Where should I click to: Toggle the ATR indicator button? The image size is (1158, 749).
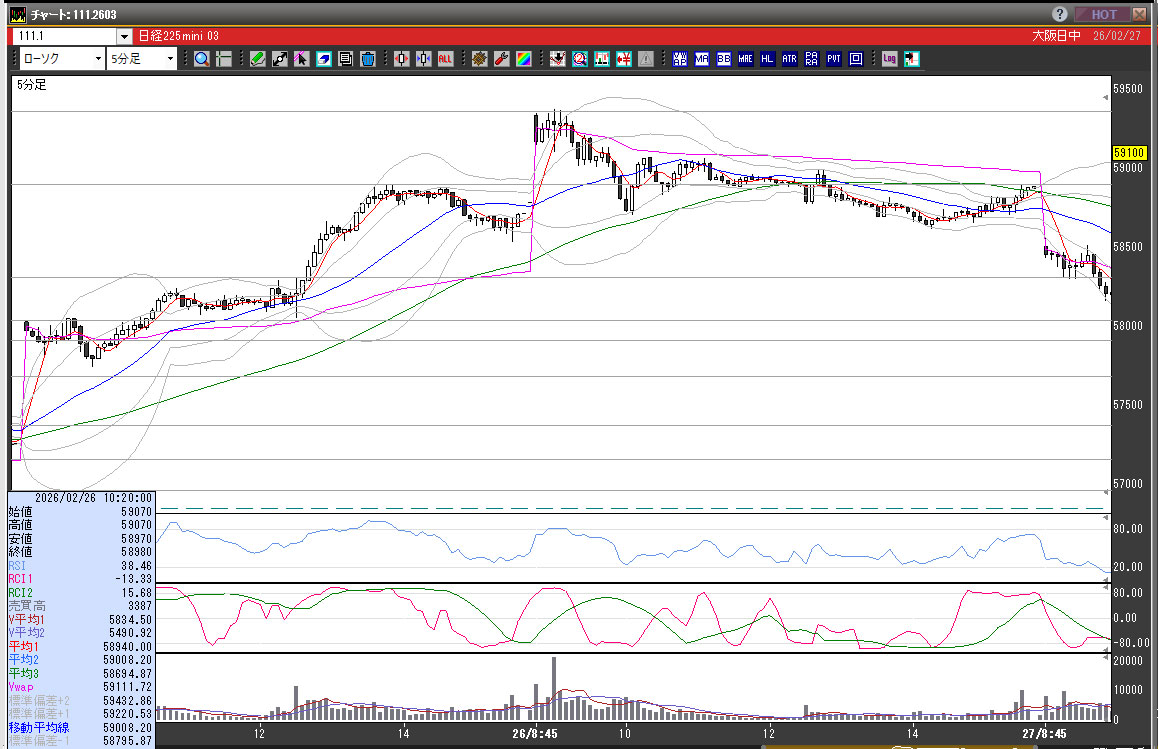789,59
